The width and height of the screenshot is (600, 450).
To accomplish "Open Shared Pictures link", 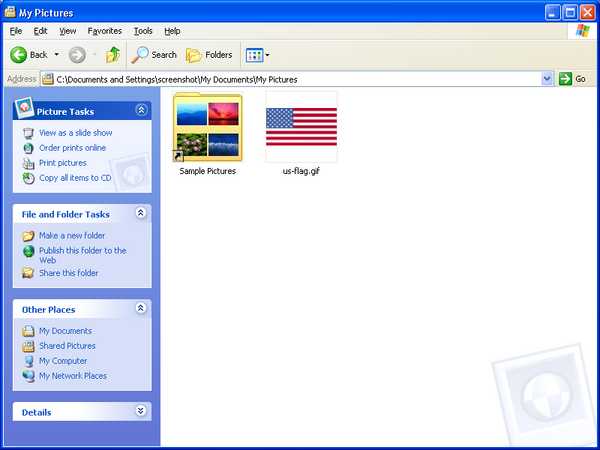I will click(67, 346).
